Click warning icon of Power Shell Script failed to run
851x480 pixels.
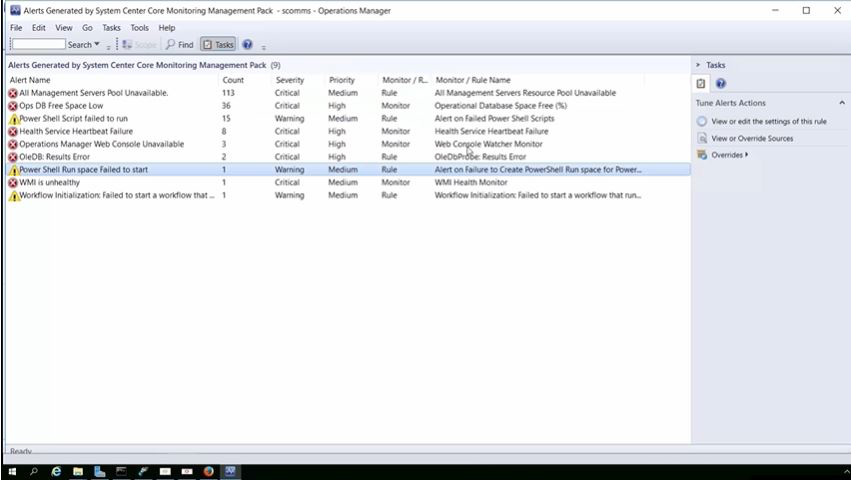pyautogui.click(x=14, y=119)
